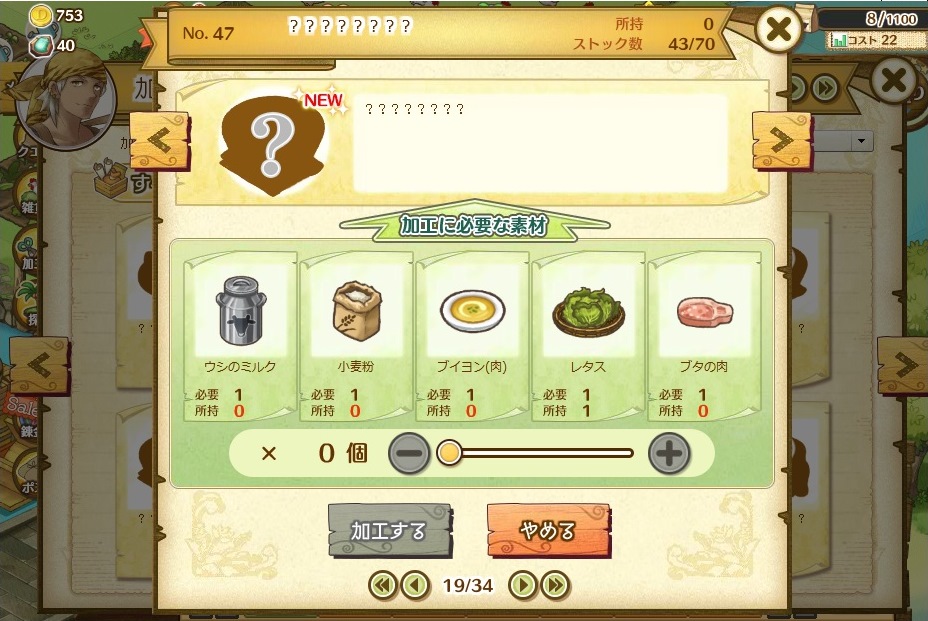Click the unknown recipe question mark silhouette
Screen dimensions: 928x621
pyautogui.click(x=272, y=145)
